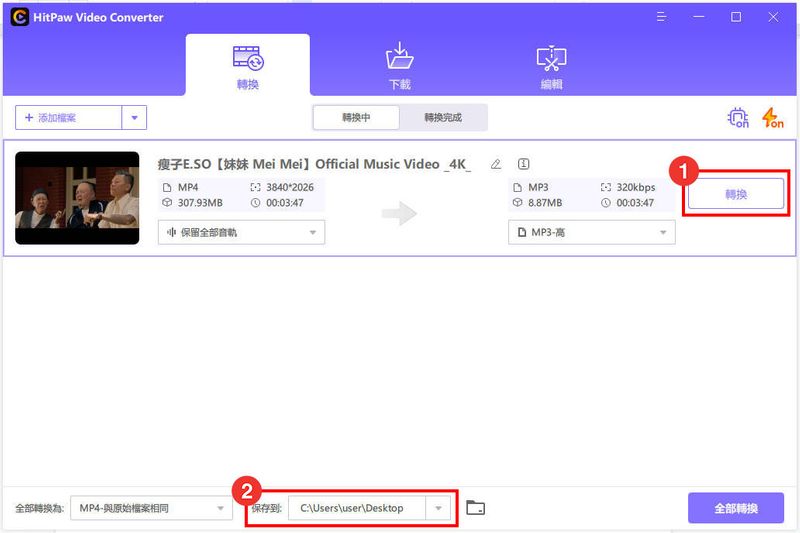This screenshot has height=533, width=800.
Task: Click the source MP4 format label
Action: pyautogui.click(x=188, y=187)
